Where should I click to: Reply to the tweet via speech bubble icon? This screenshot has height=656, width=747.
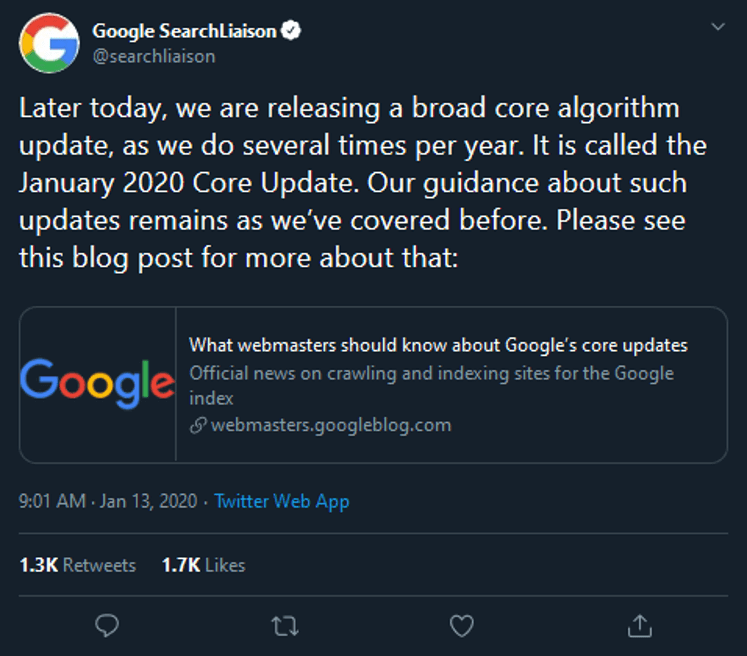107,626
